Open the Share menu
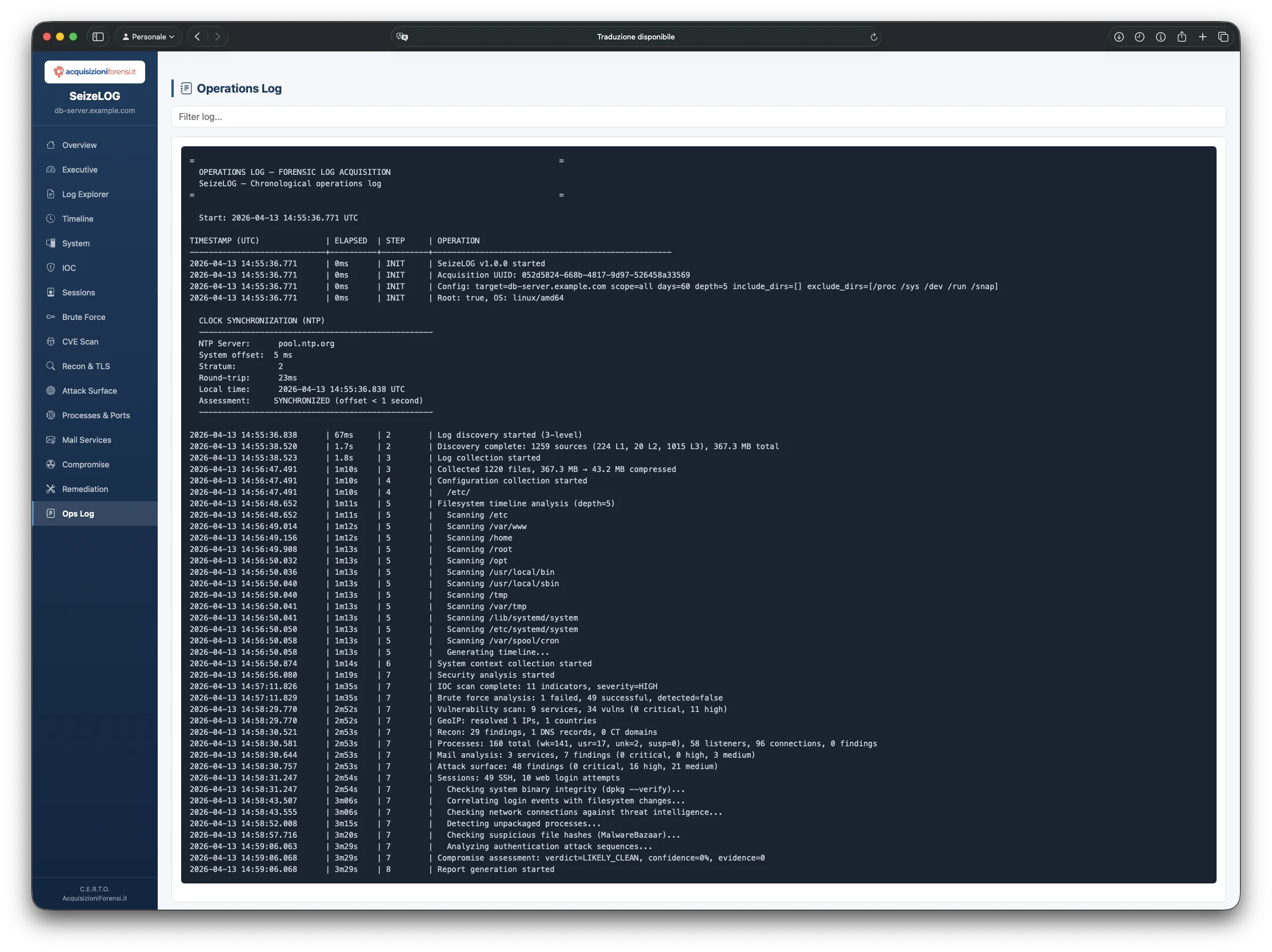 (1182, 36)
